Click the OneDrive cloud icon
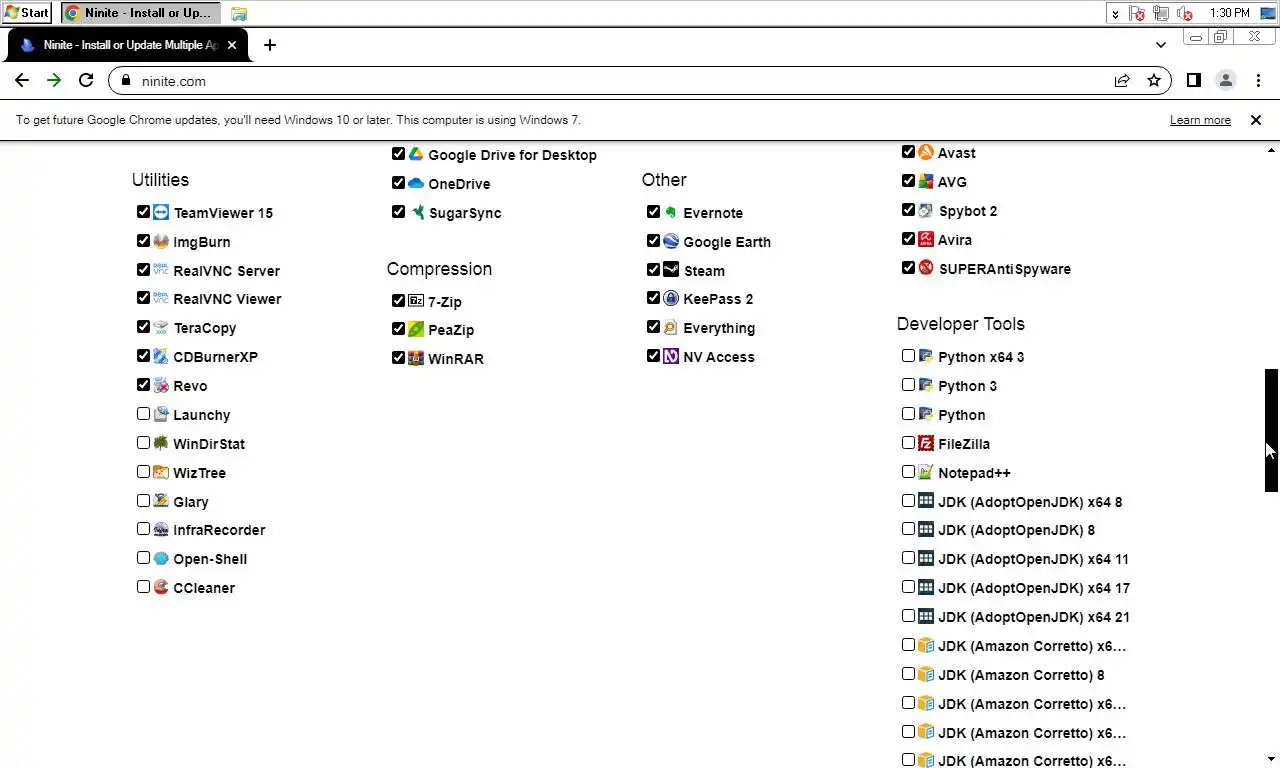This screenshot has width=1280, height=768. 416,183
